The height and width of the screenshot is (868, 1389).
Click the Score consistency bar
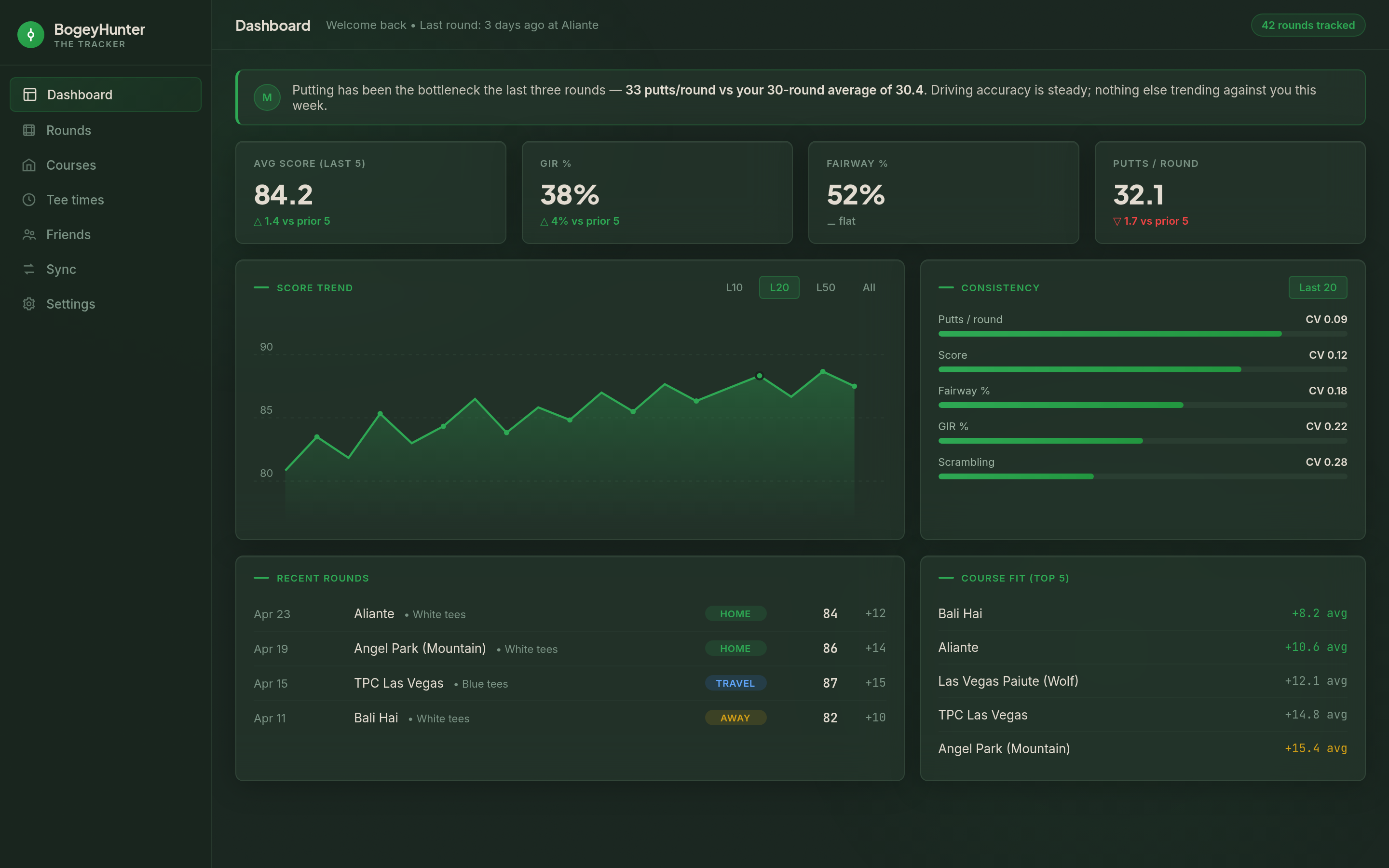click(1142, 369)
